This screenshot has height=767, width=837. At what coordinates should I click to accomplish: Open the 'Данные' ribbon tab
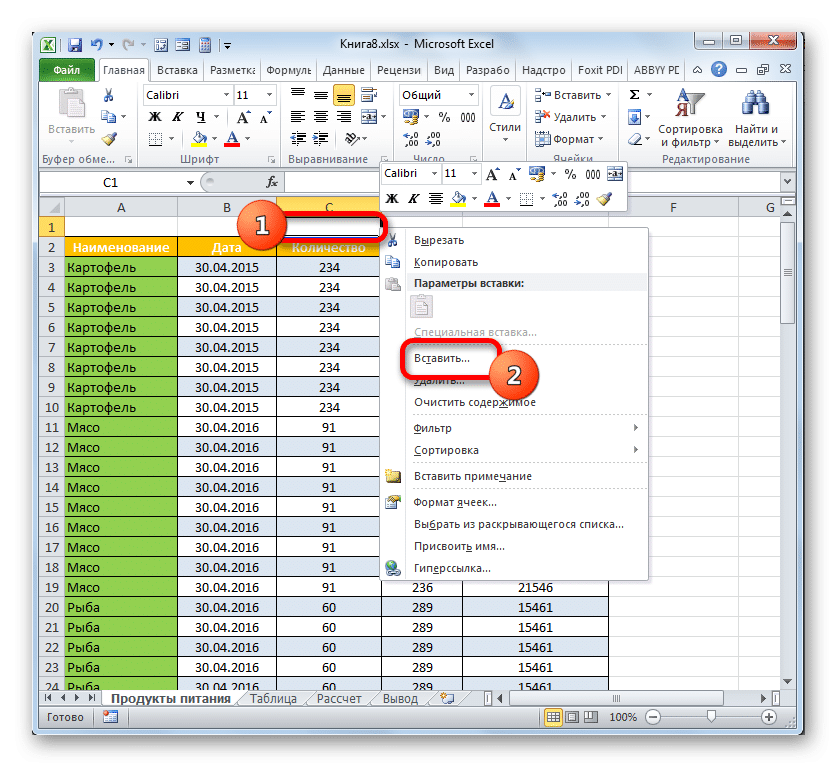pyautogui.click(x=343, y=71)
